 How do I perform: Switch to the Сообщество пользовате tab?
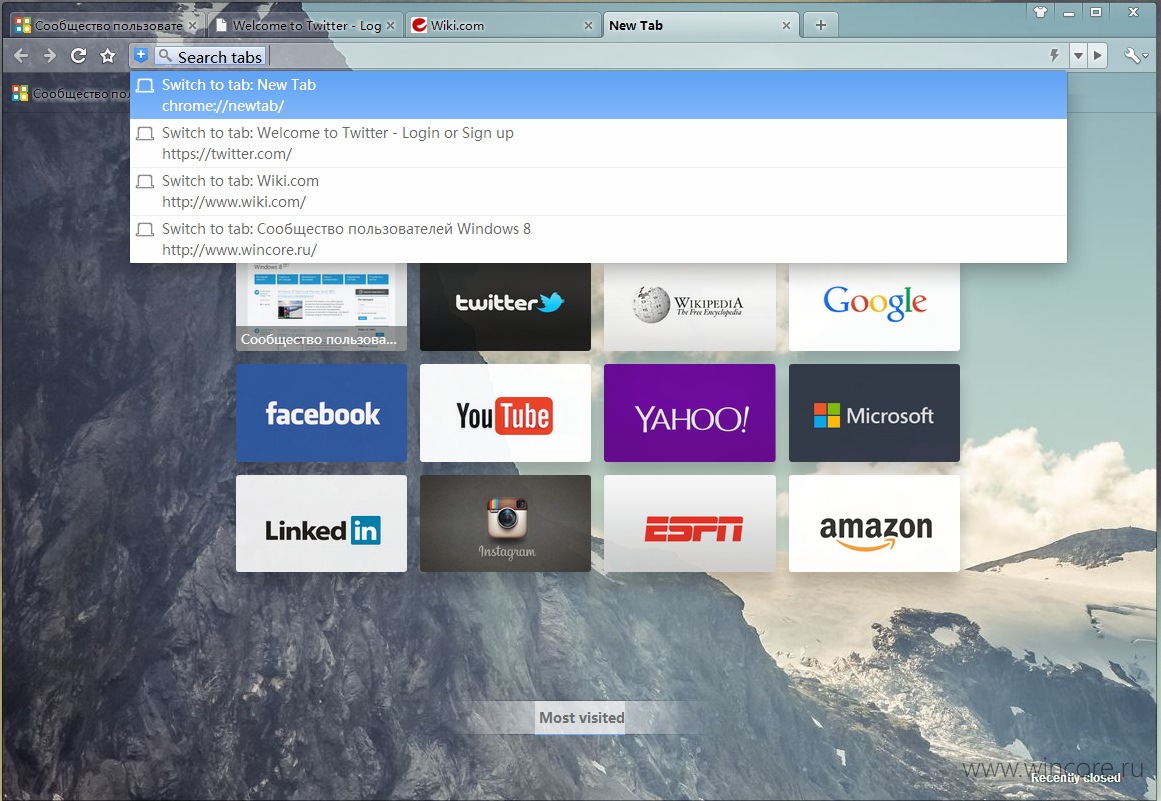107,25
